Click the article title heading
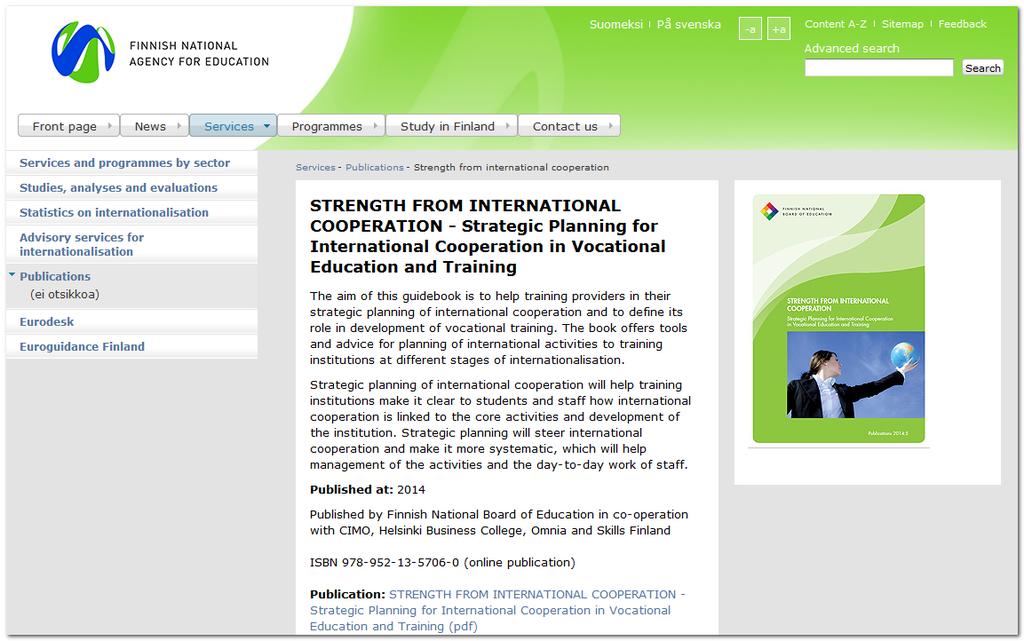The height and width of the screenshot is (641, 1024). tap(488, 236)
